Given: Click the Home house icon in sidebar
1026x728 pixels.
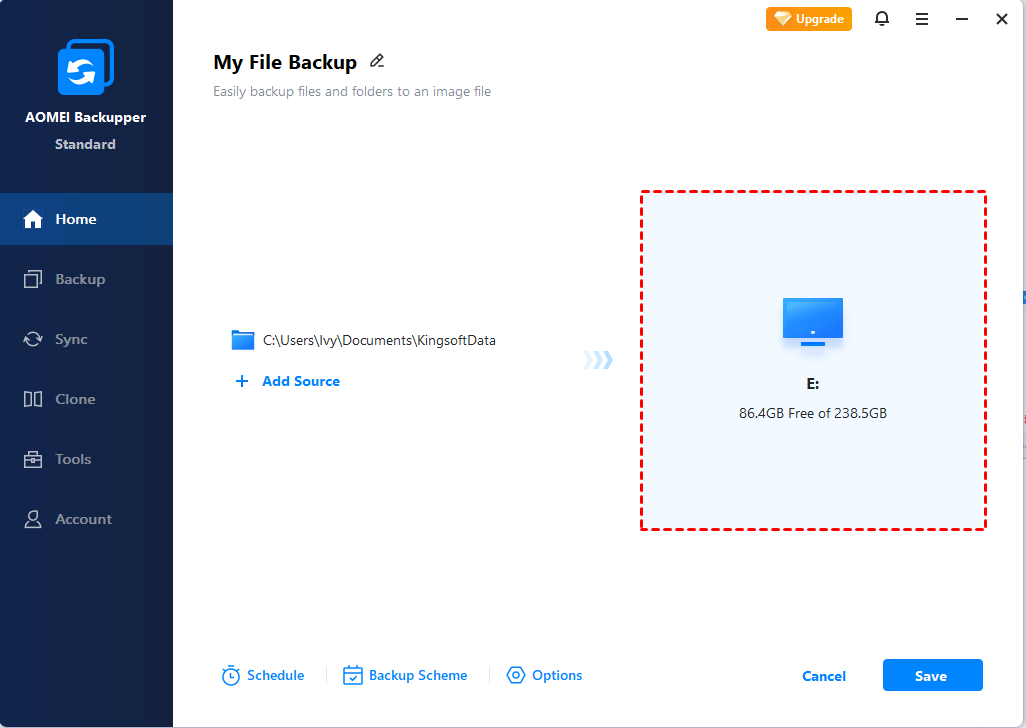Looking at the screenshot, I should coord(33,219).
